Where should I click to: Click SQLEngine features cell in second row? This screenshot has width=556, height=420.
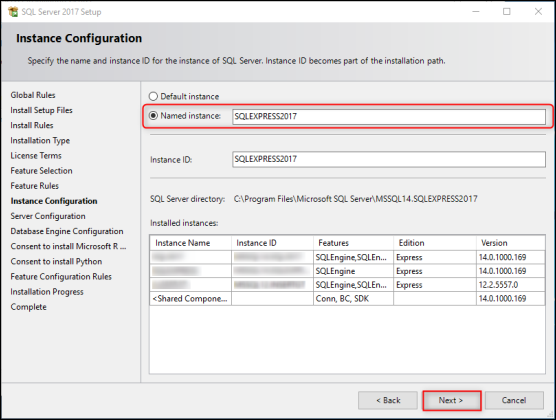354,271
